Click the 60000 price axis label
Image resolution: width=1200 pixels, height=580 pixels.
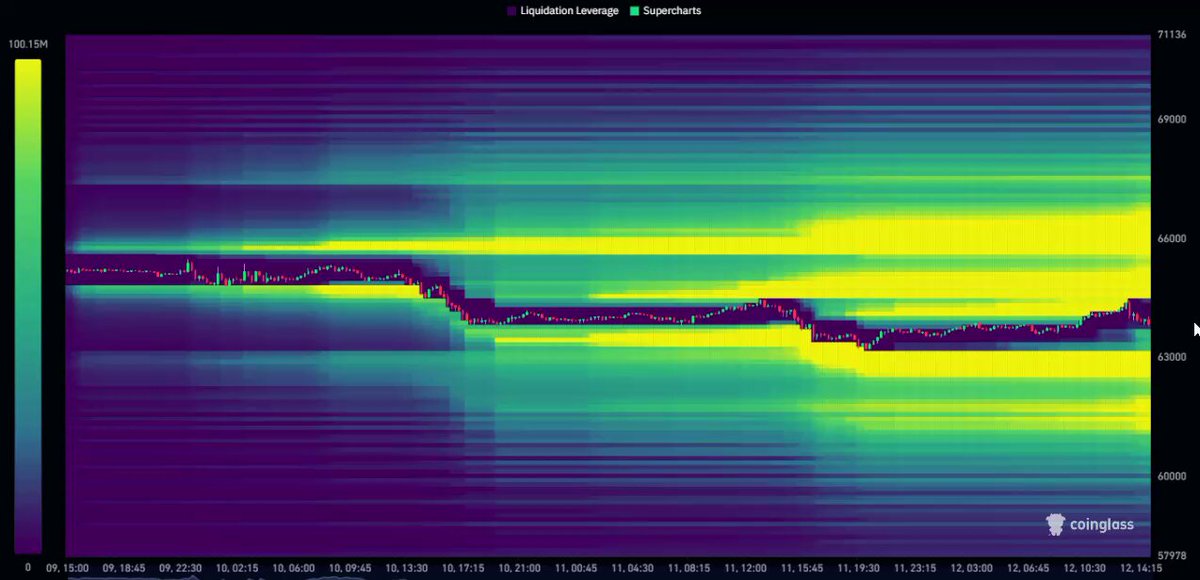(1171, 476)
